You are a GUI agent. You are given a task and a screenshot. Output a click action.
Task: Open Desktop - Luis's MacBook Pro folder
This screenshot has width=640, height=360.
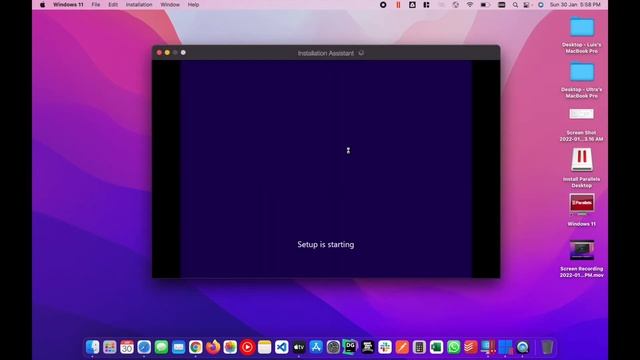point(582,27)
